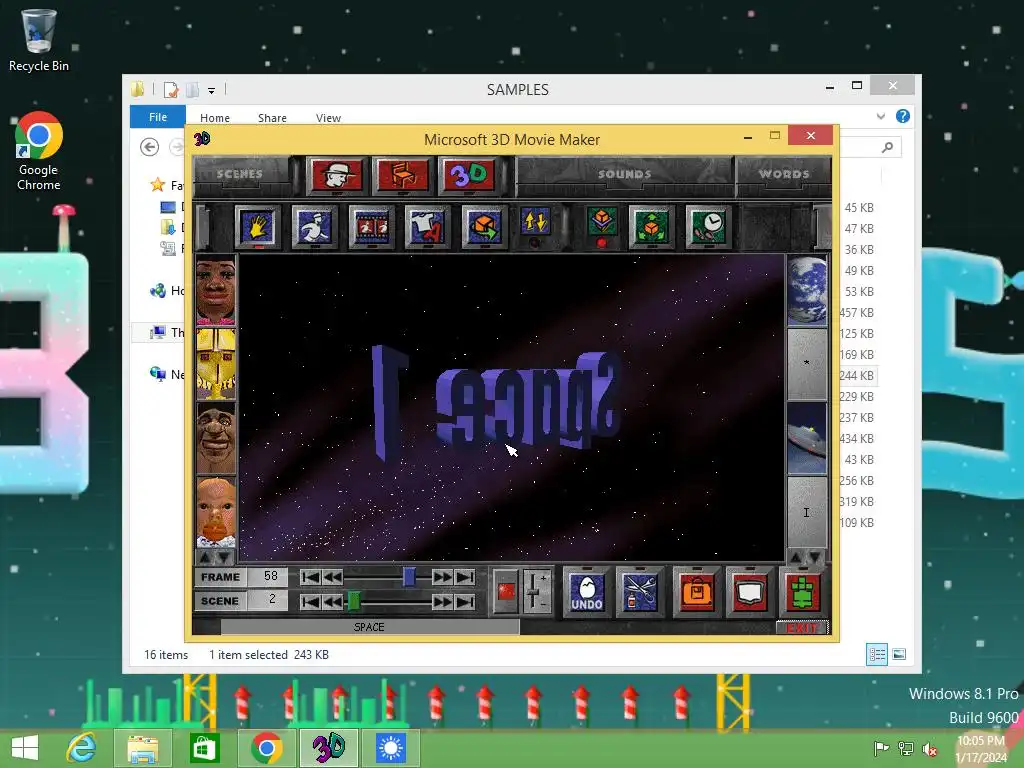Viewport: 1024px width, 768px height.
Task: Open the Scenes menu
Action: (240, 174)
